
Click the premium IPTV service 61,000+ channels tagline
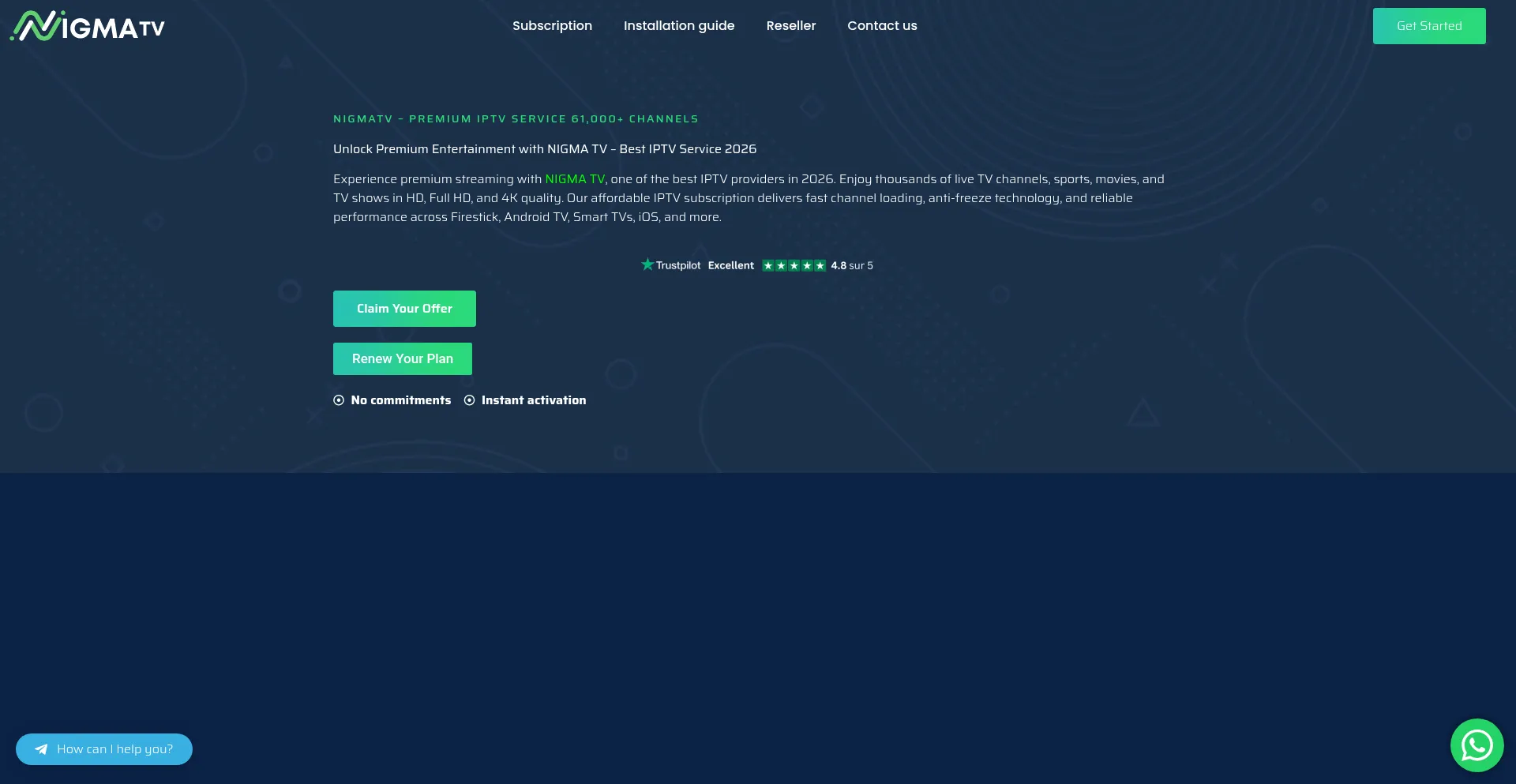[x=516, y=118]
